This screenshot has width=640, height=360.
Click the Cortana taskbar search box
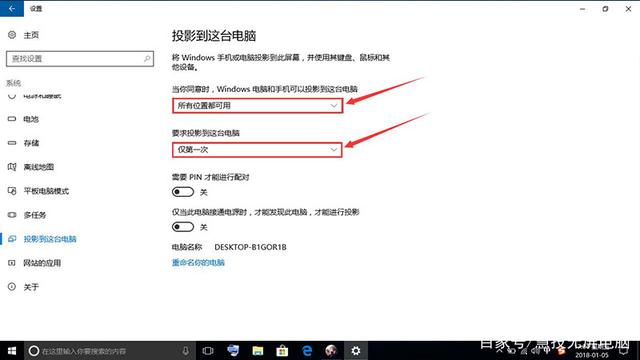109,351
